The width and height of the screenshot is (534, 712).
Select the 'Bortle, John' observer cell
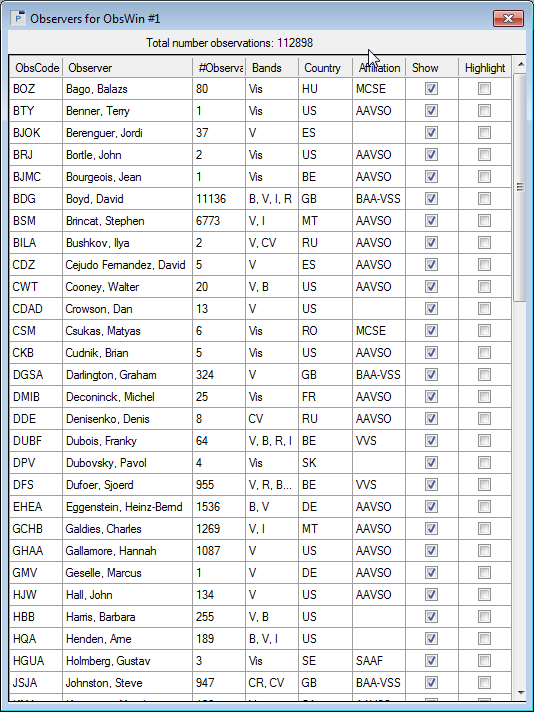coord(127,154)
